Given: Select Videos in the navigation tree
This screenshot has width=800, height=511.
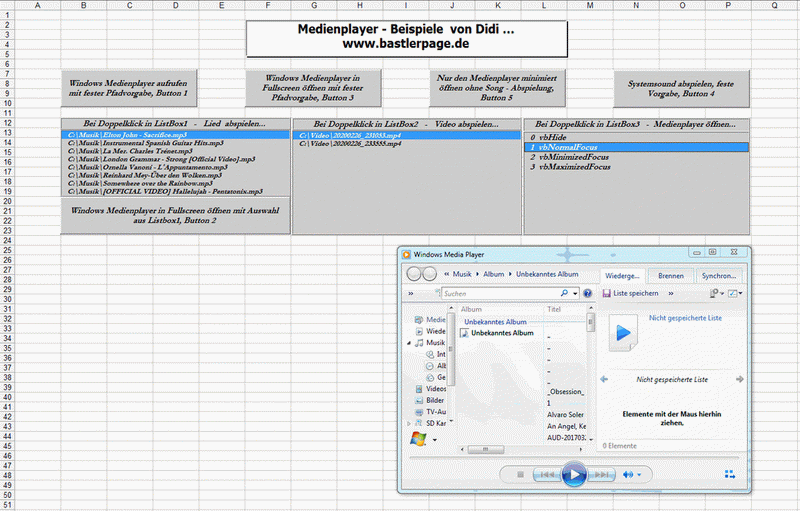Looking at the screenshot, I should [430, 389].
